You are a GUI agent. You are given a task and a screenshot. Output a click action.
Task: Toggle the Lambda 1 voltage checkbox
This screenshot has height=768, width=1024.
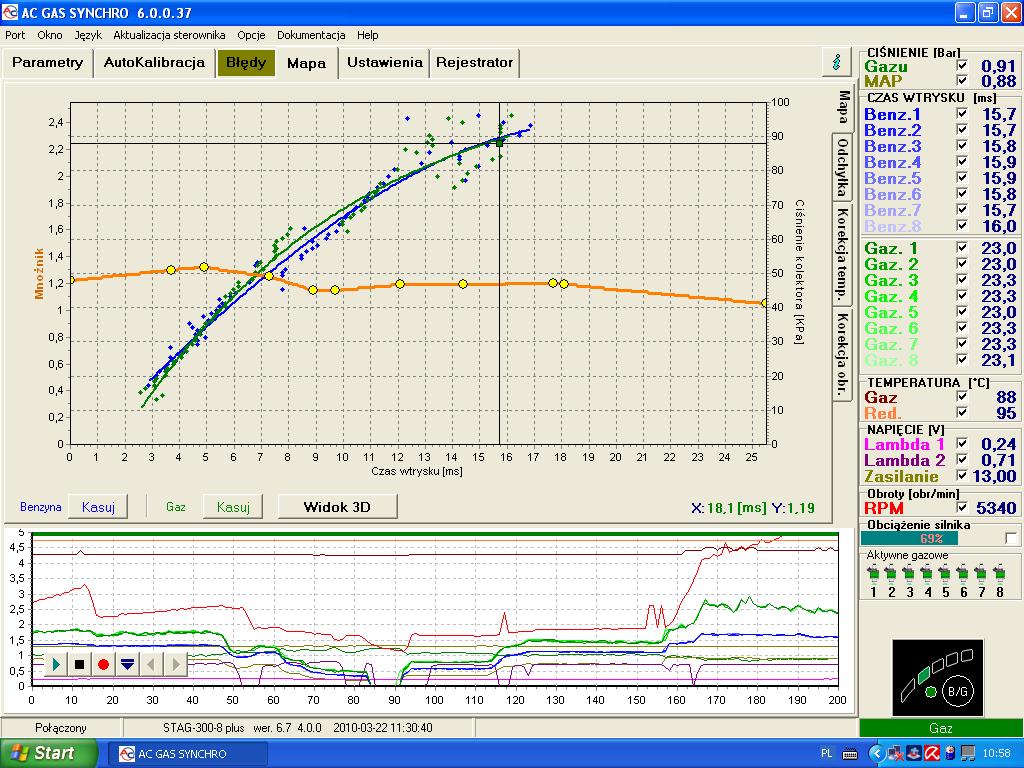pyautogui.click(x=962, y=444)
